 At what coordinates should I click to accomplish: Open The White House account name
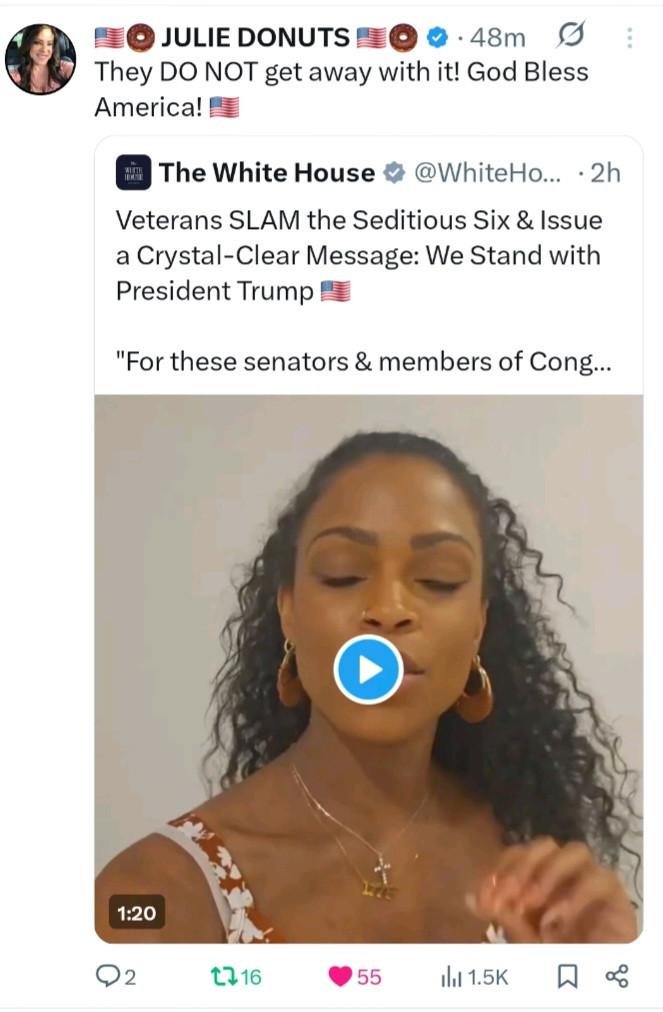266,173
